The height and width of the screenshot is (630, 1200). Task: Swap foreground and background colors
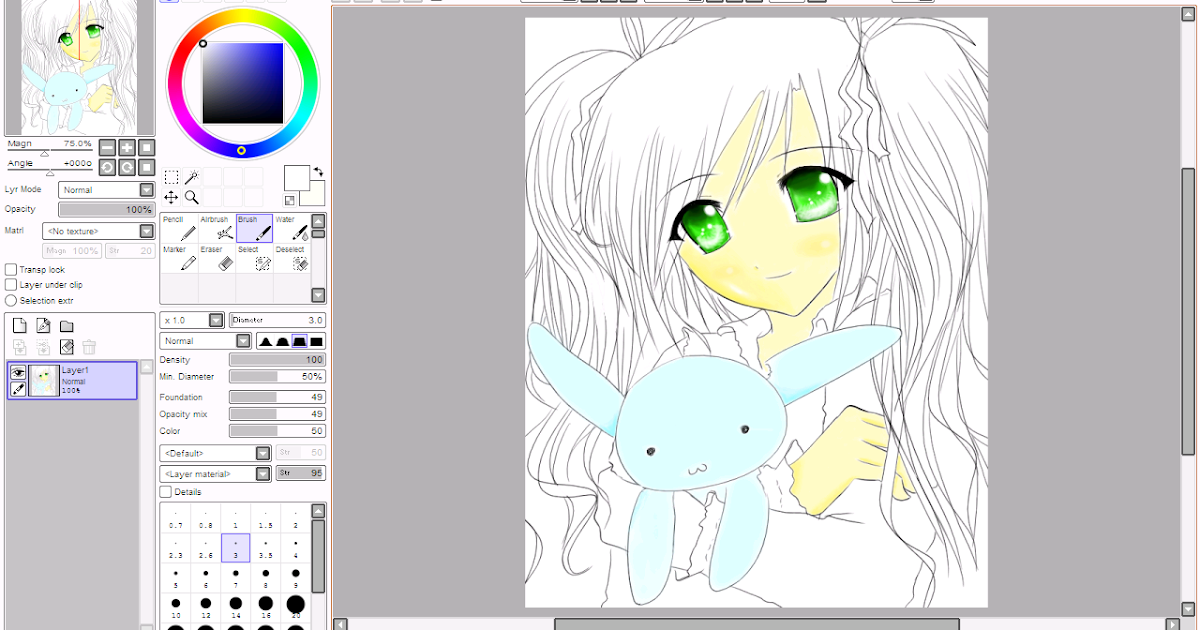318,171
